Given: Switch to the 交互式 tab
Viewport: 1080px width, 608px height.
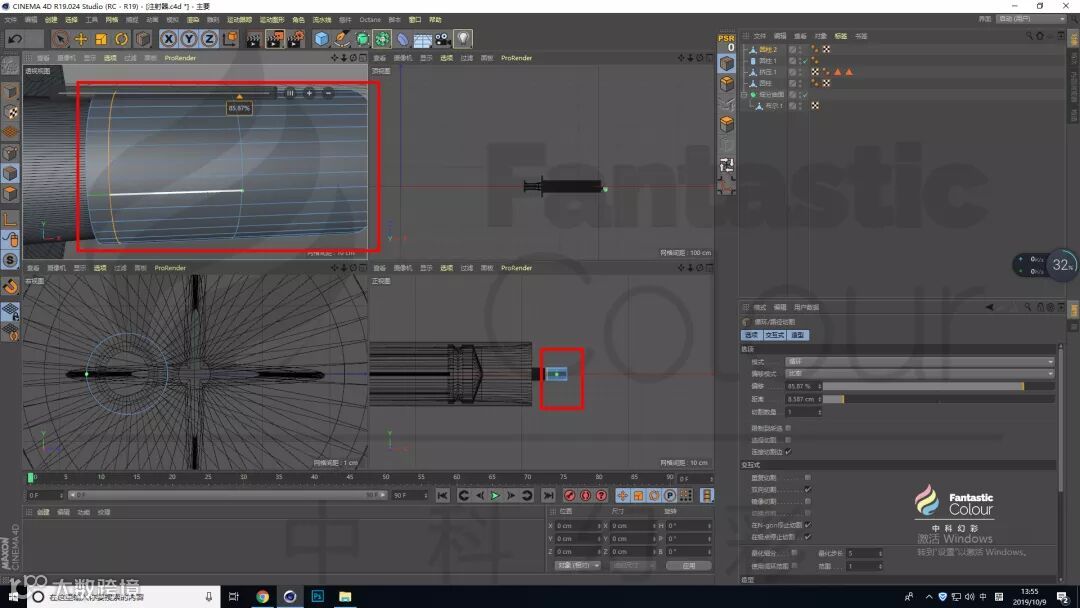Looking at the screenshot, I should pos(773,335).
